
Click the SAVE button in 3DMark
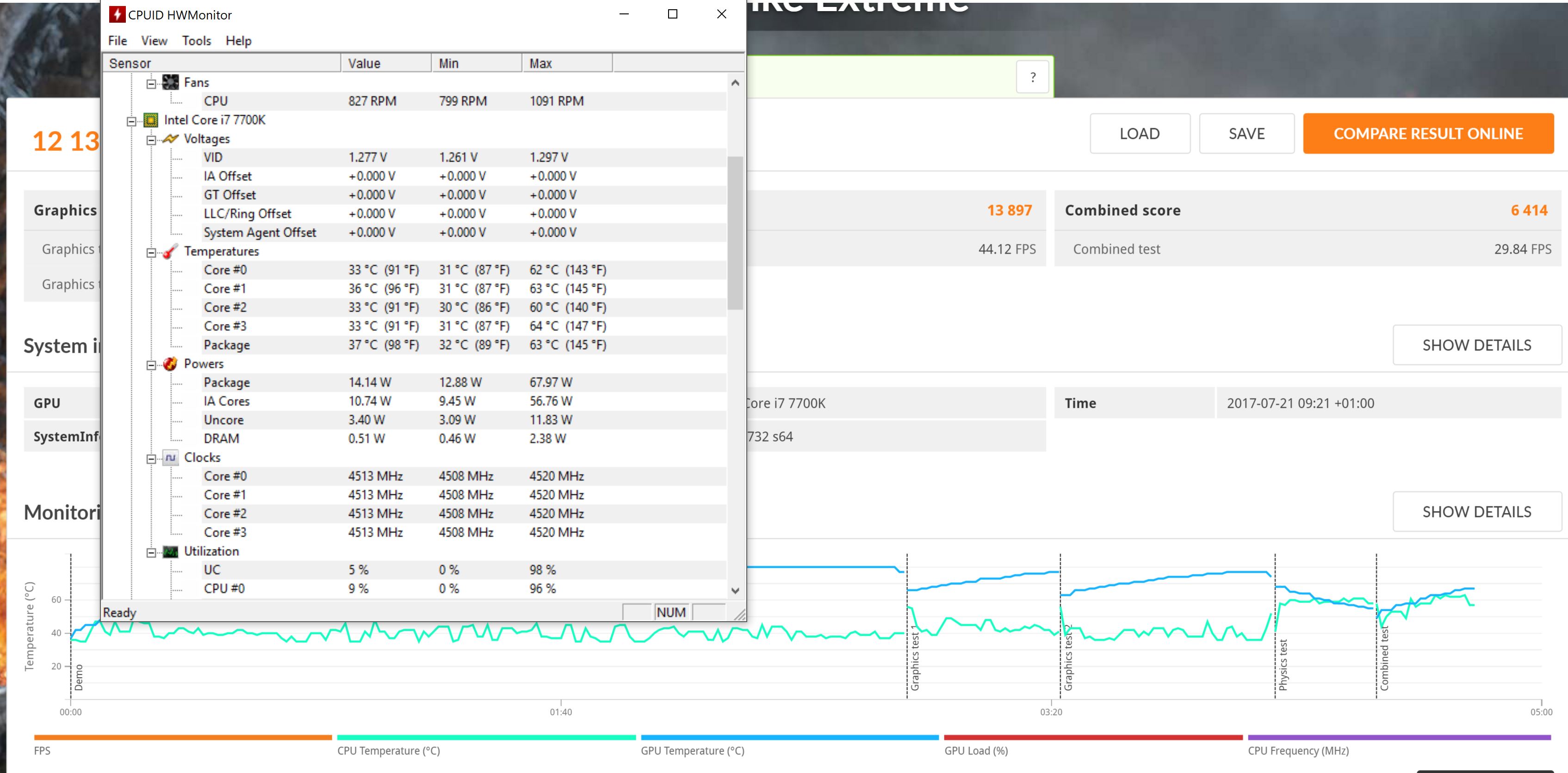1246,133
